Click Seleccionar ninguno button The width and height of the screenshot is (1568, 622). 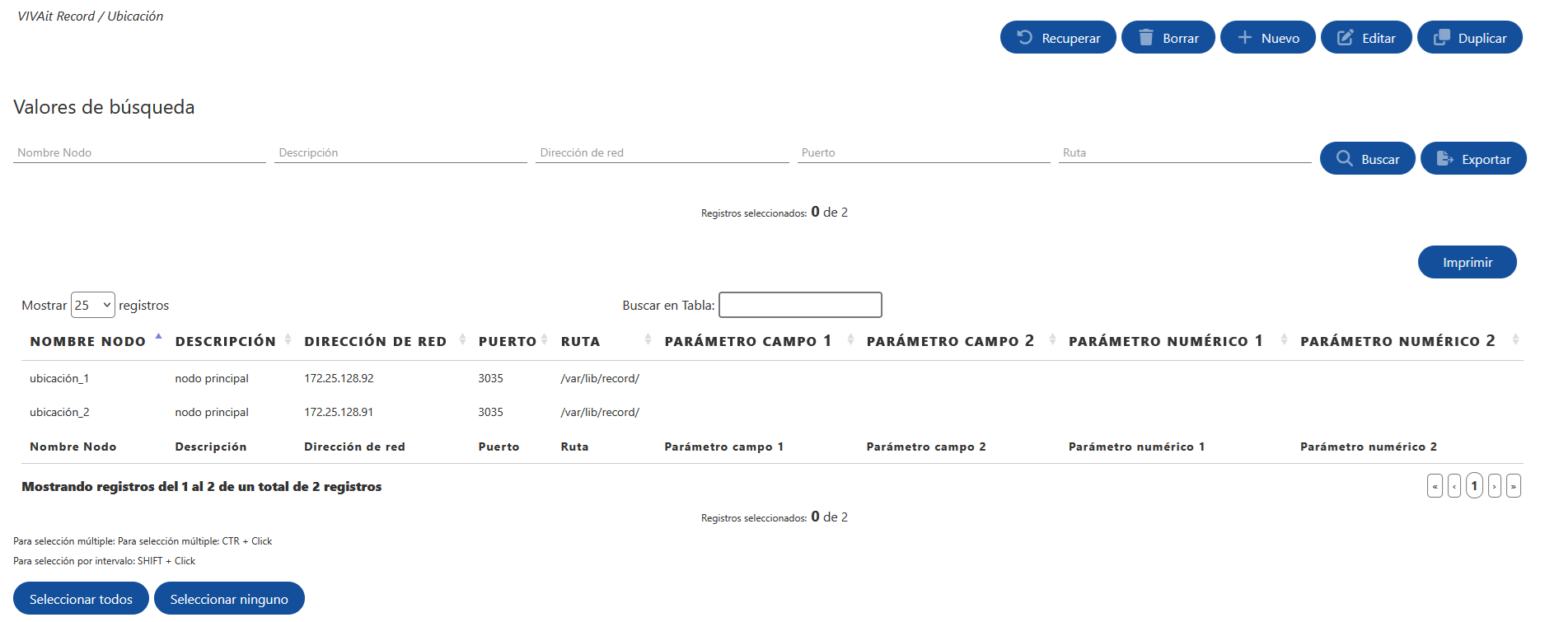[229, 599]
